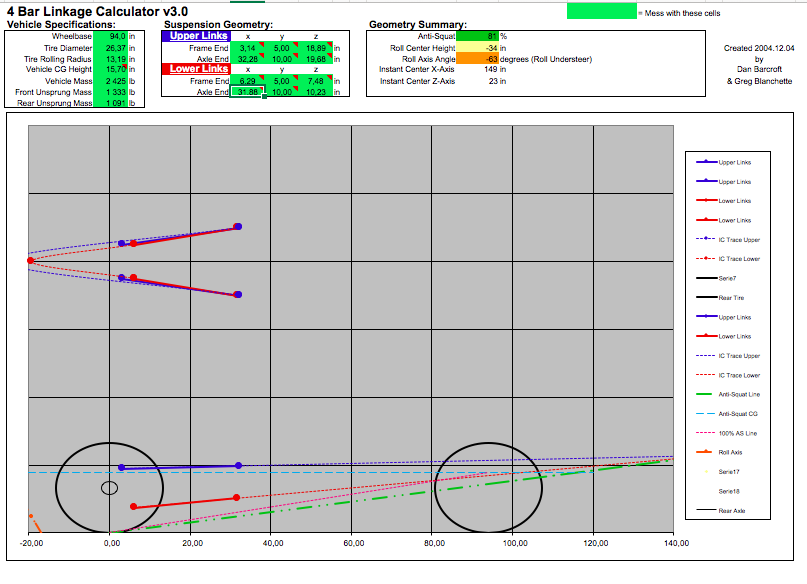
Task: Click the '& Greg Blanchette' author text
Action: (759, 81)
